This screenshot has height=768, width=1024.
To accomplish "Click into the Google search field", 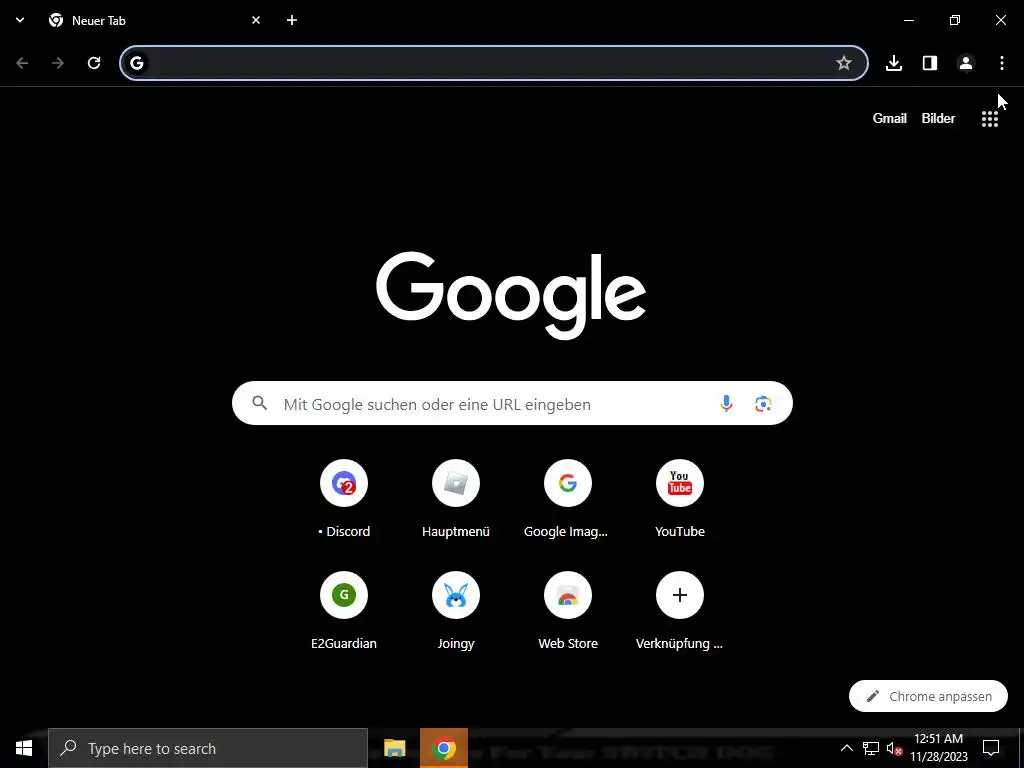I will 512,403.
